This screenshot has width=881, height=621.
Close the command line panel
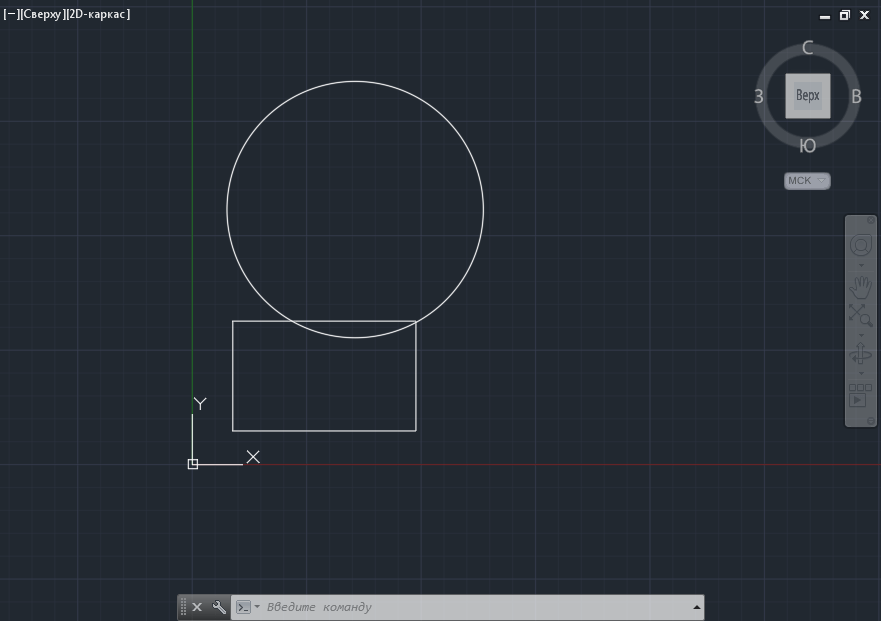[x=197, y=607]
